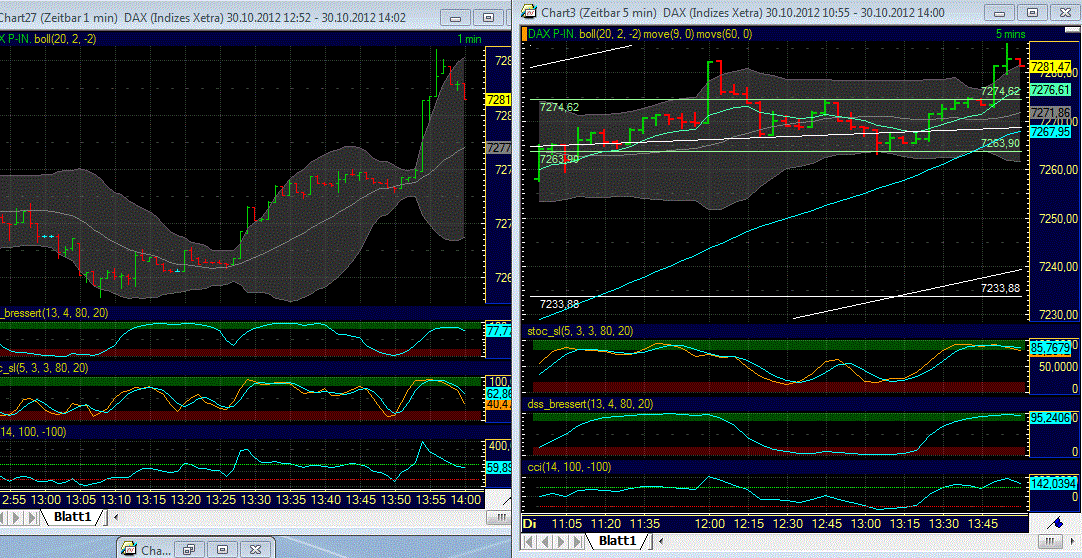
Task: Click the minimized Cha... window icon
Action: click(129, 550)
